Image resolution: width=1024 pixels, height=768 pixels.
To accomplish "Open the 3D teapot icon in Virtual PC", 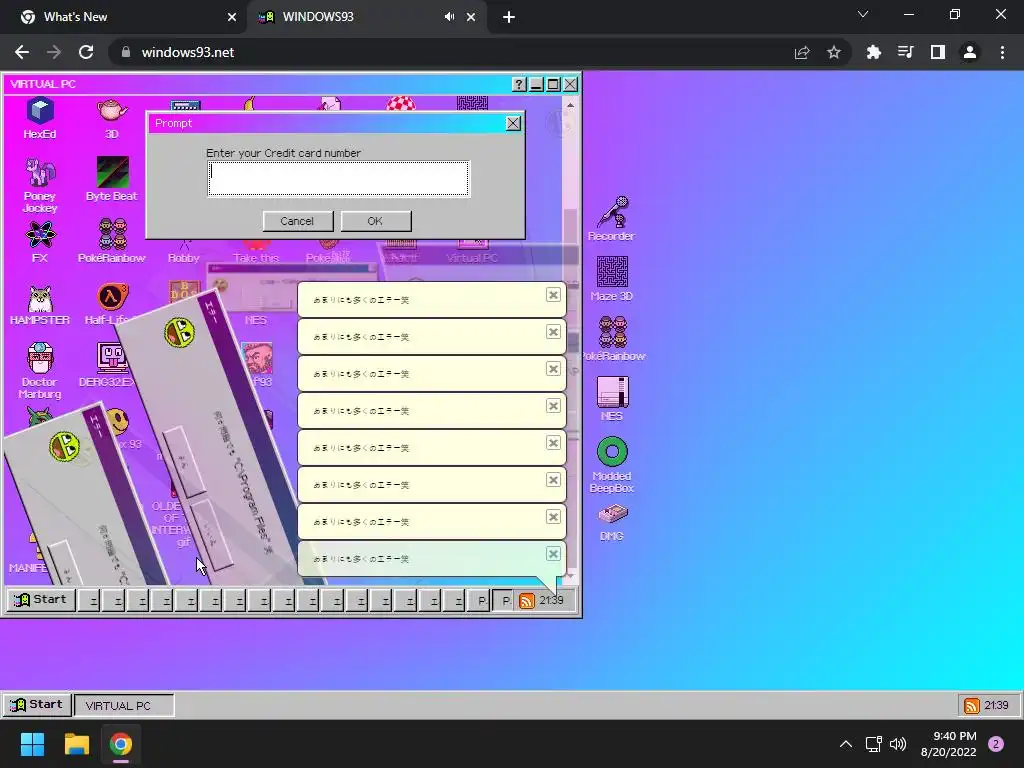I will pos(112,118).
